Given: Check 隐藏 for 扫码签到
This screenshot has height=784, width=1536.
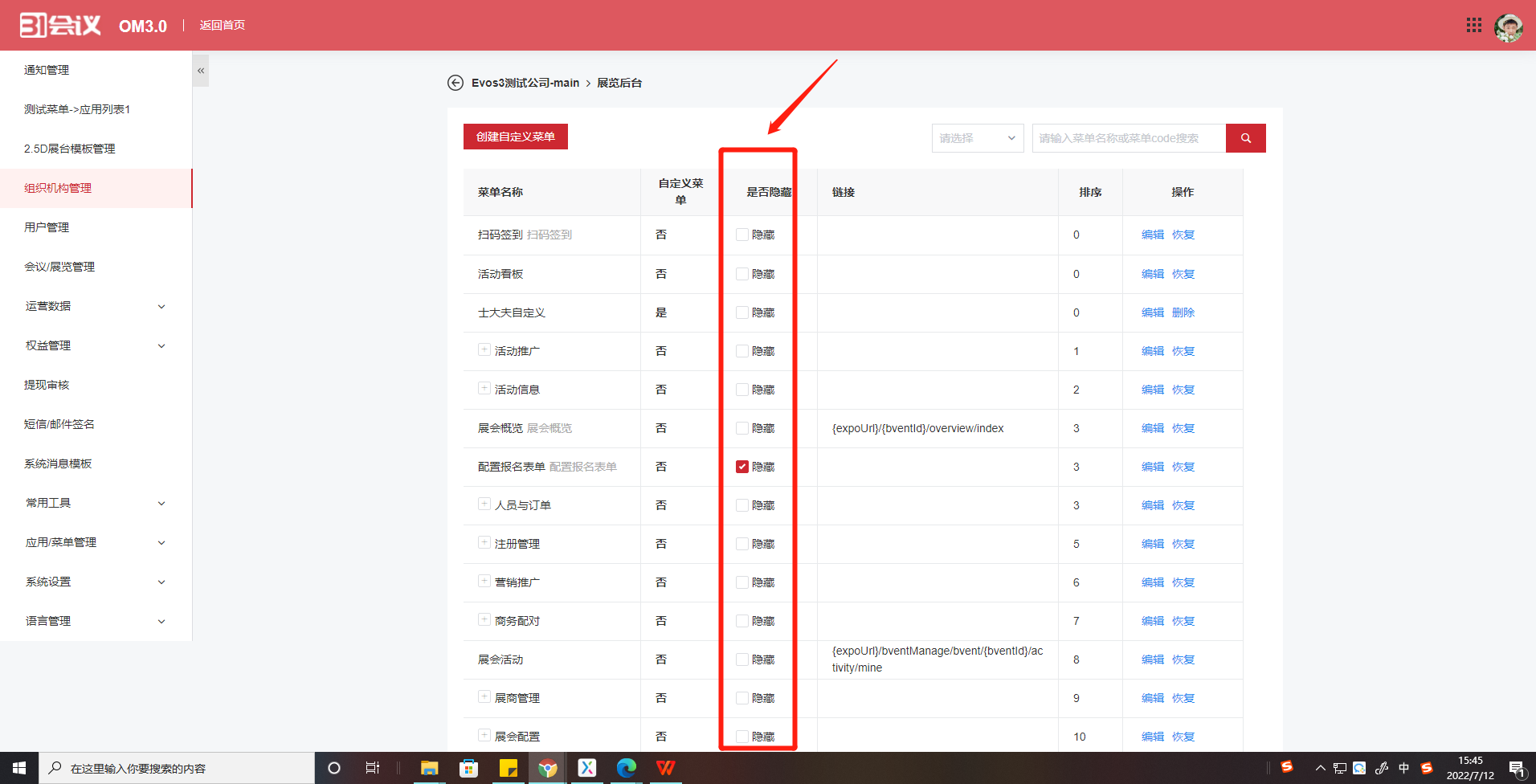Looking at the screenshot, I should point(741,235).
